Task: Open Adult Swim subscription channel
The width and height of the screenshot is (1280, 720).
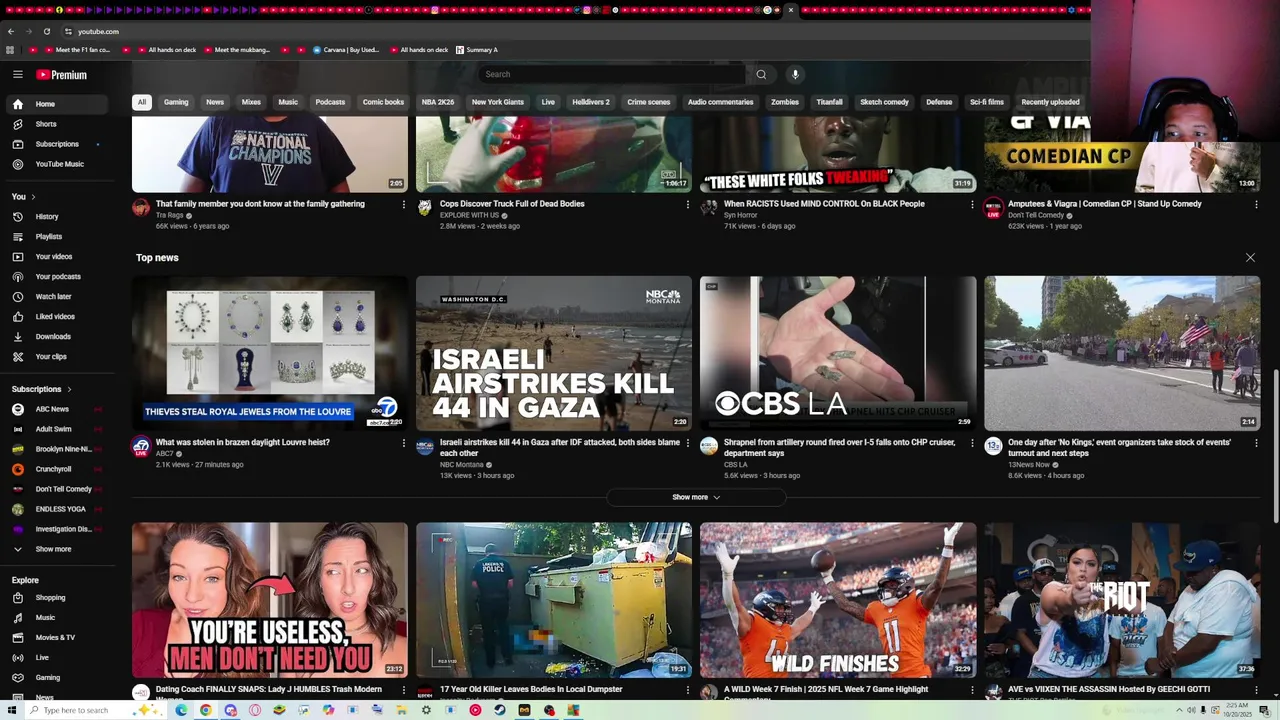Action: (55, 429)
